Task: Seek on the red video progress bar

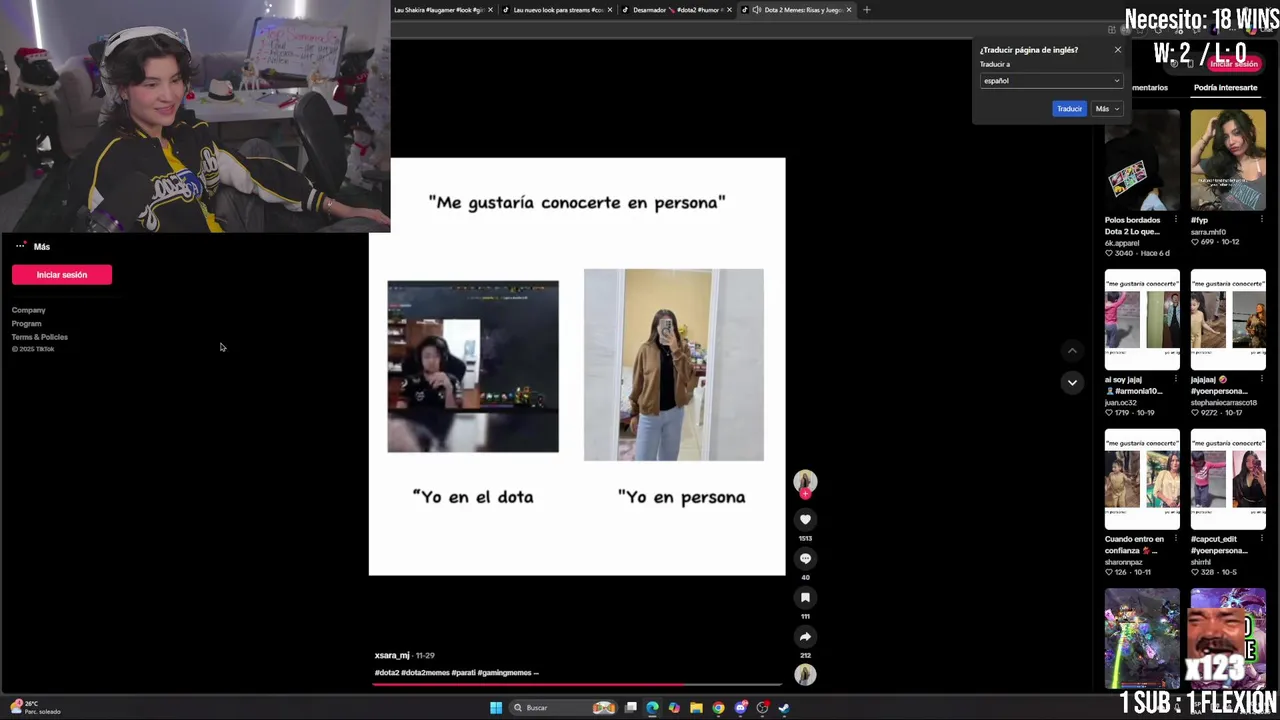Action: [577, 685]
